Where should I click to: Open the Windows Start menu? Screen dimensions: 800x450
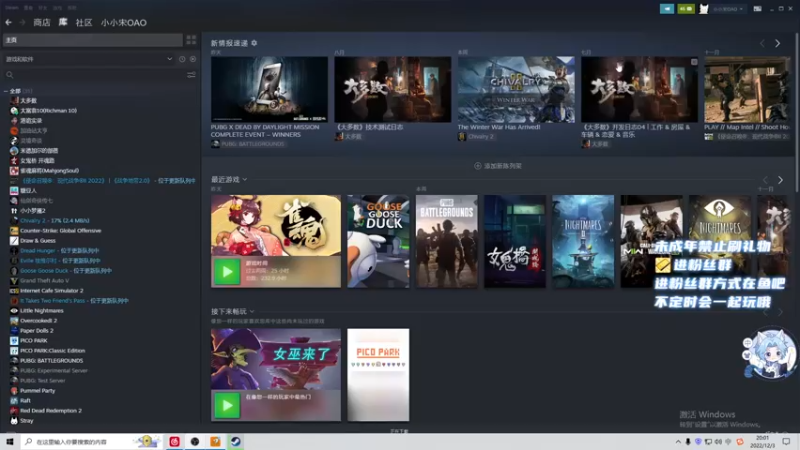[10, 441]
